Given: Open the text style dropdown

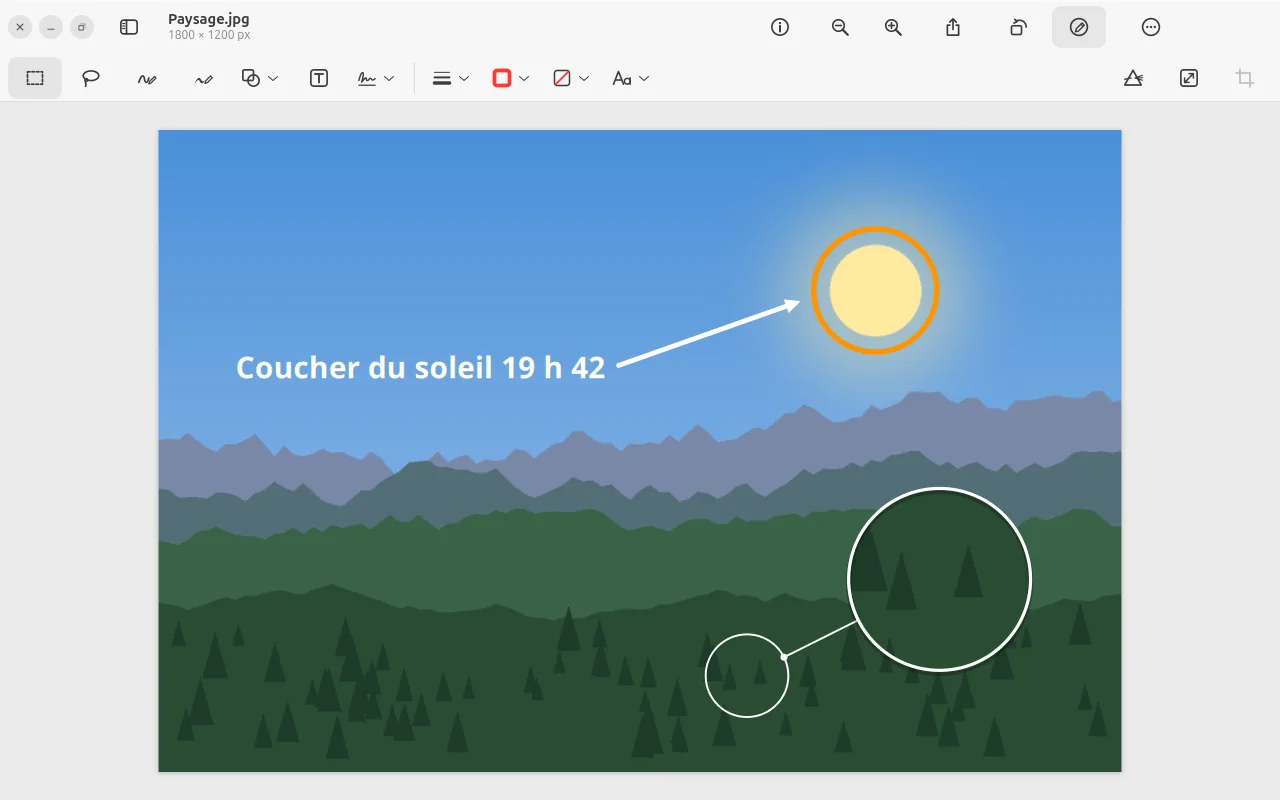Looking at the screenshot, I should tap(631, 78).
